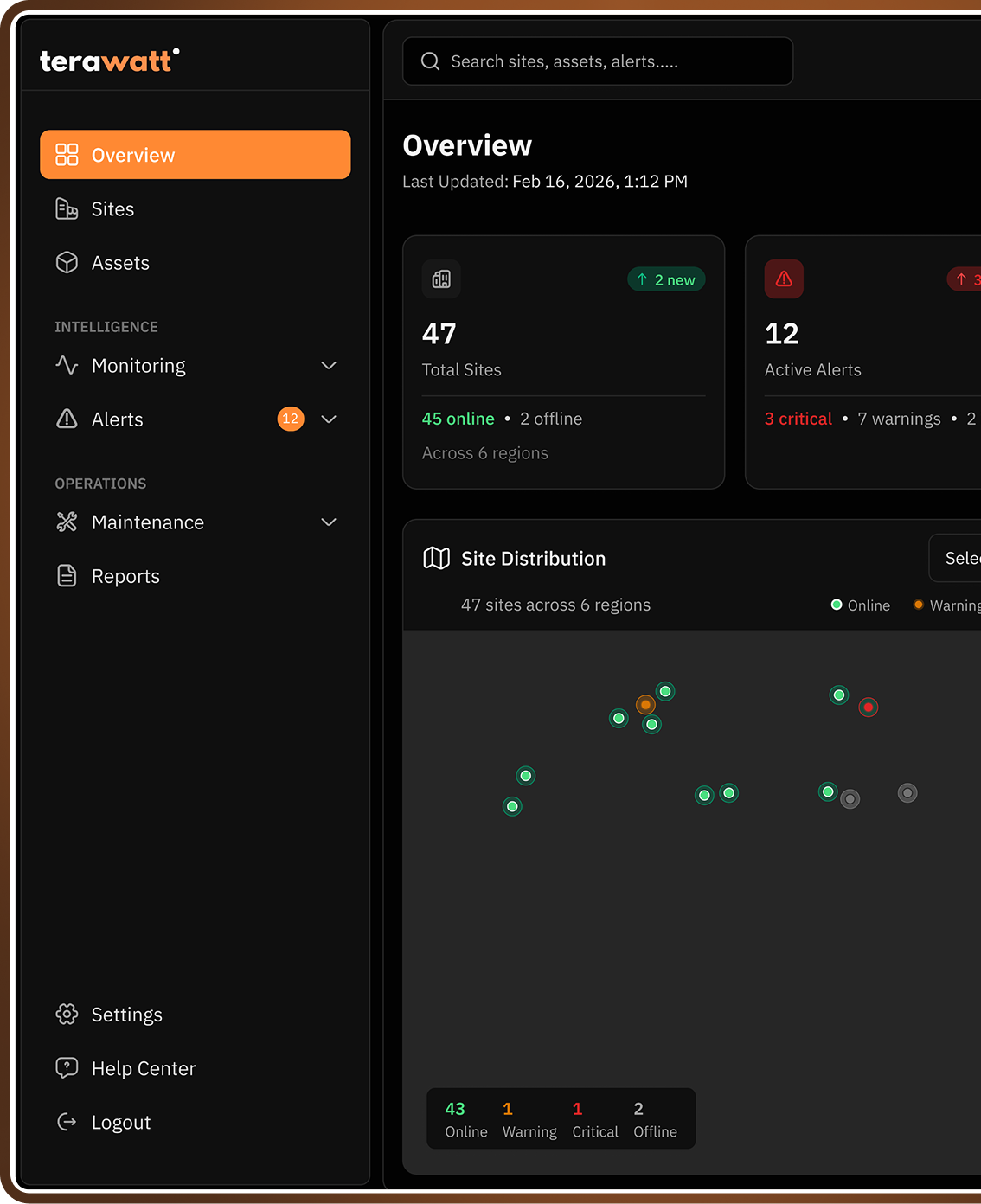This screenshot has height=1204, width=981.
Task: Click the map icon beside Site Distribution
Action: coord(436,558)
